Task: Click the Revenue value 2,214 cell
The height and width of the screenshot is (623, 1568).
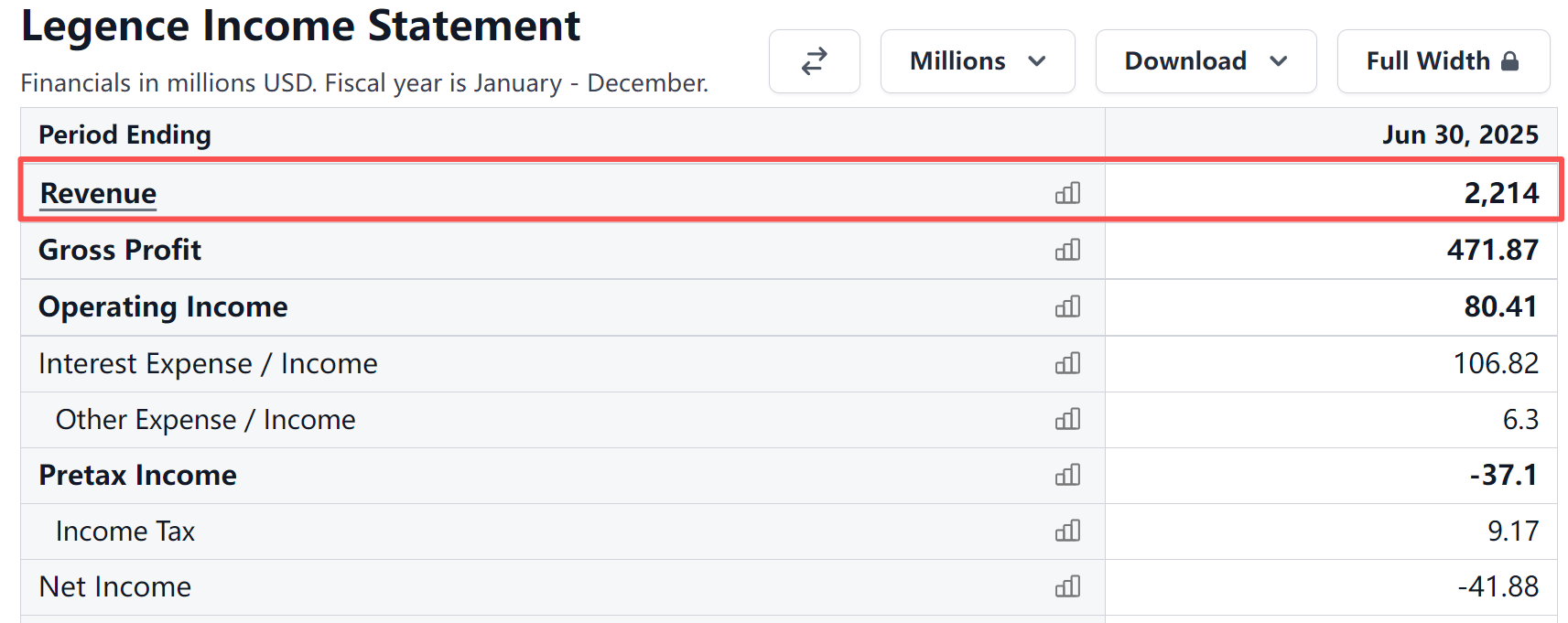Action: coord(1331,193)
